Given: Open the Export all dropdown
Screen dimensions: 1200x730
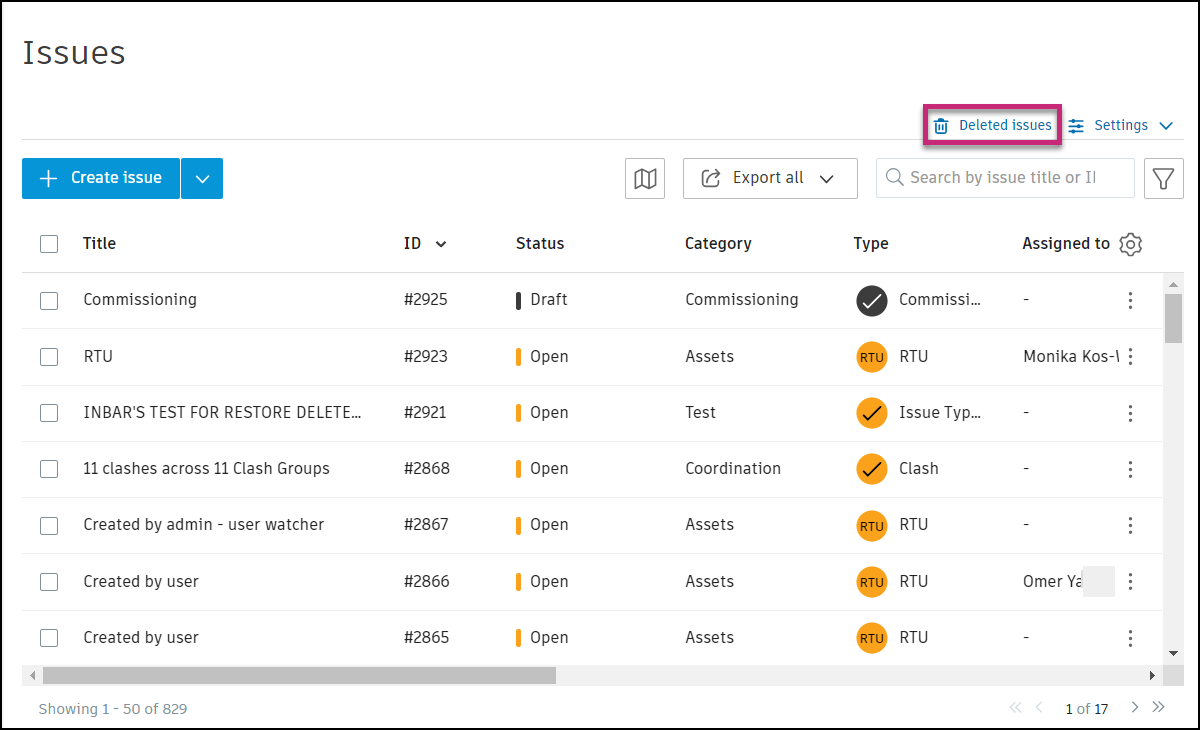Looking at the screenshot, I should pyautogui.click(x=770, y=178).
